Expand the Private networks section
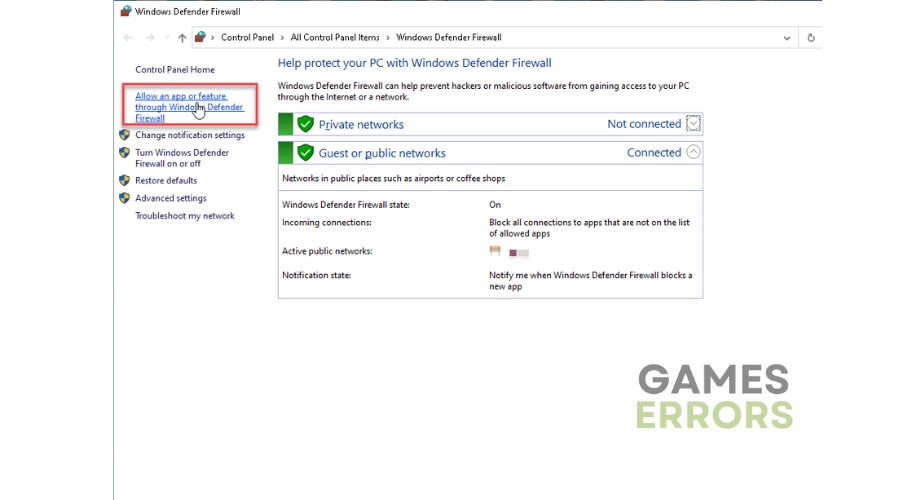This screenshot has height=500, width=900. pos(693,123)
